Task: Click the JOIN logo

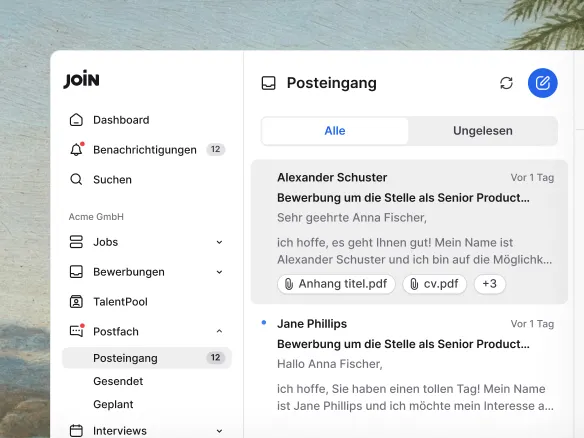Action: [81, 79]
